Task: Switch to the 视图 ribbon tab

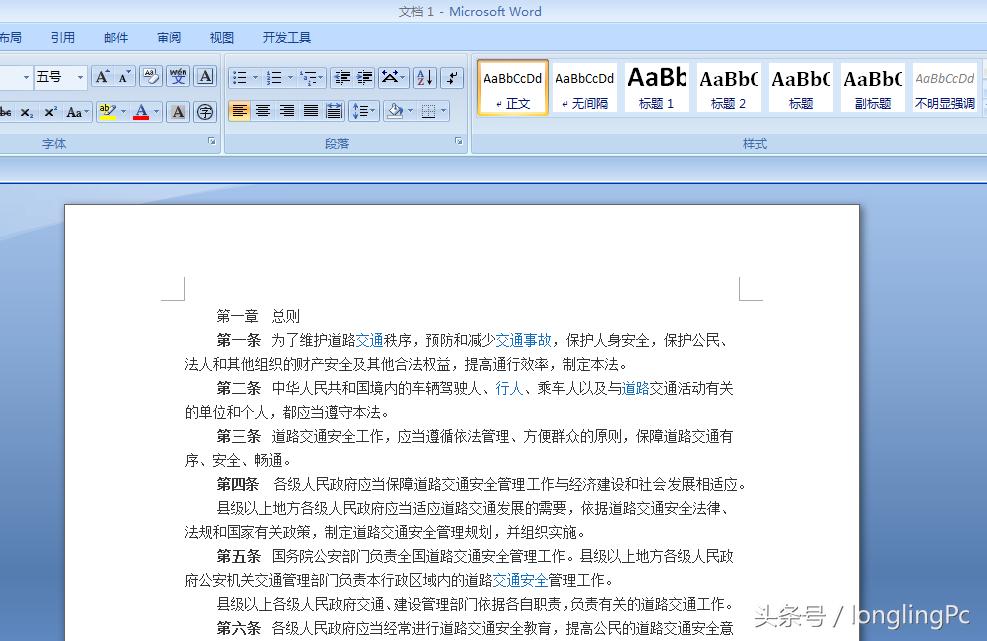Action: tap(221, 37)
